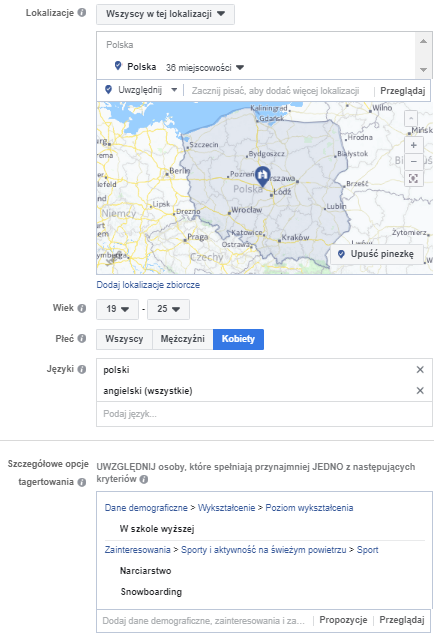Select Mężczyźni gender option
The height and width of the screenshot is (636, 440).
coord(182,339)
